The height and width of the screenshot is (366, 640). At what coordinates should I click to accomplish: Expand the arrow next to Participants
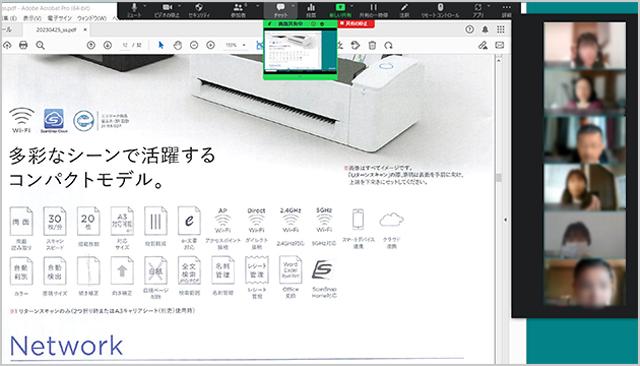258,6
